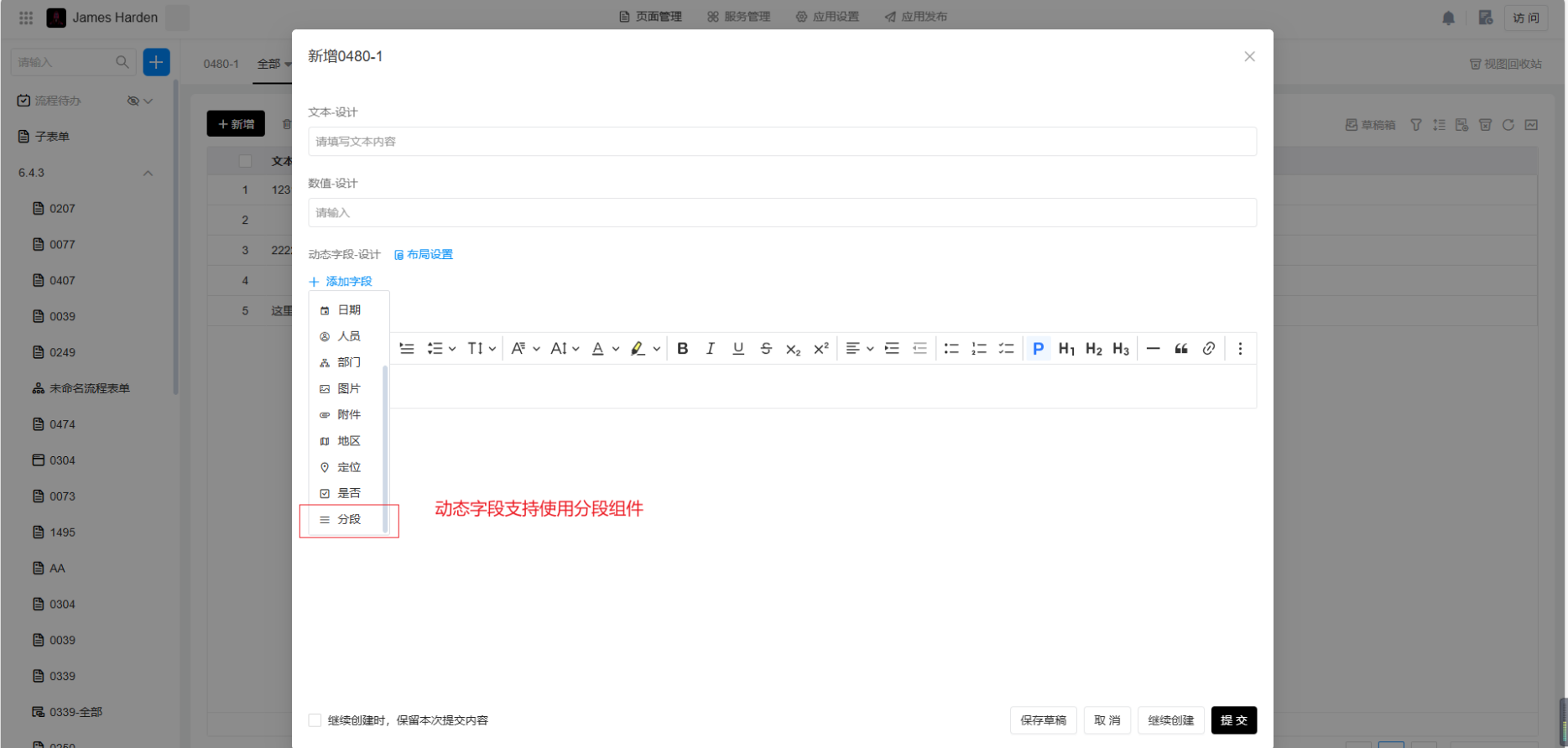Toggle the select-all checkbox in table header
Image resolution: width=1568 pixels, height=748 pixels.
[245, 161]
